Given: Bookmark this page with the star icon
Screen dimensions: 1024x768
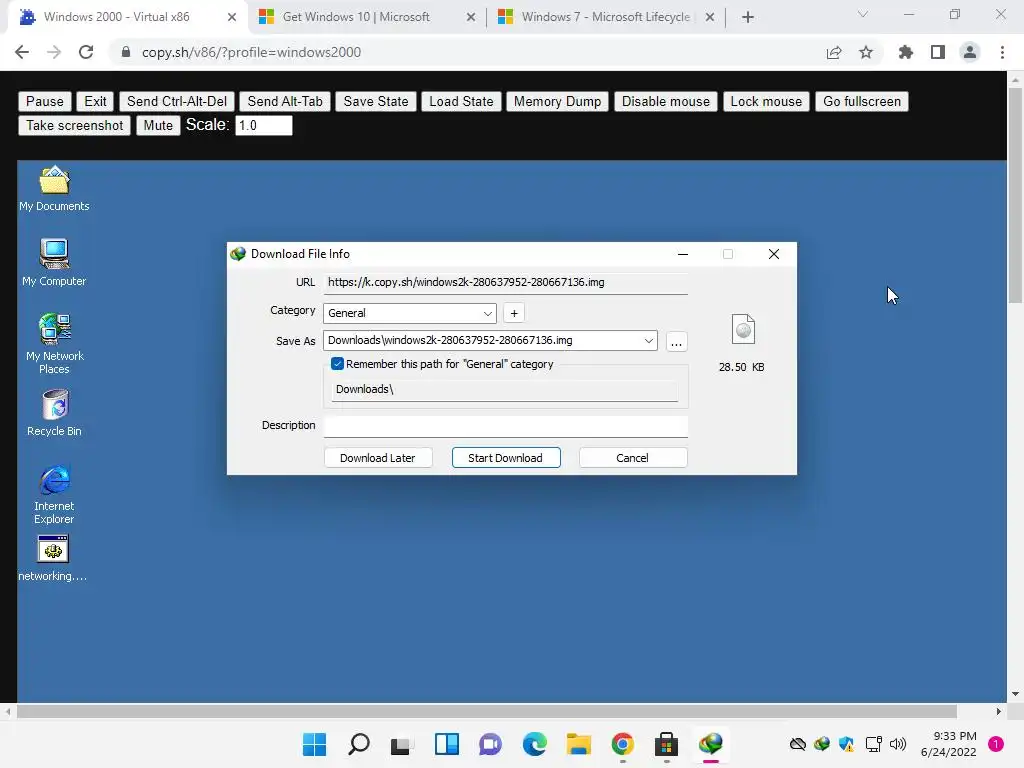Looking at the screenshot, I should 866,52.
